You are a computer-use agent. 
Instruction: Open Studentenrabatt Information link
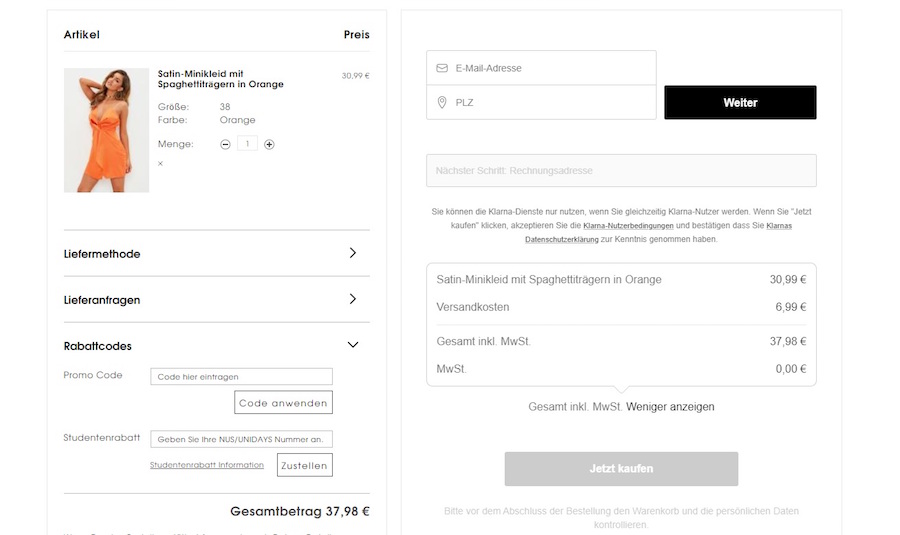207,465
